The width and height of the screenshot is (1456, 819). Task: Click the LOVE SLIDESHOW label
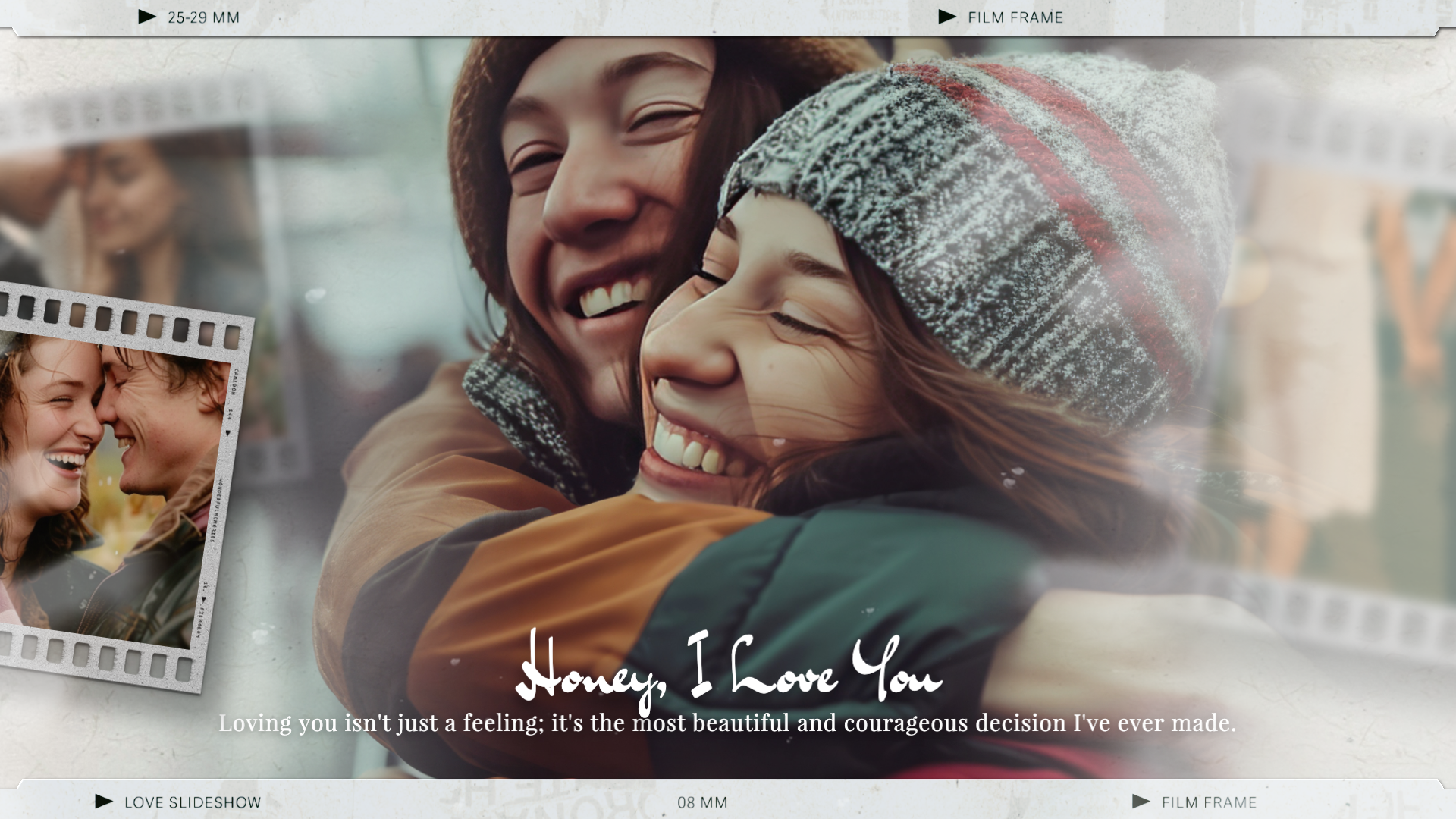tap(193, 802)
